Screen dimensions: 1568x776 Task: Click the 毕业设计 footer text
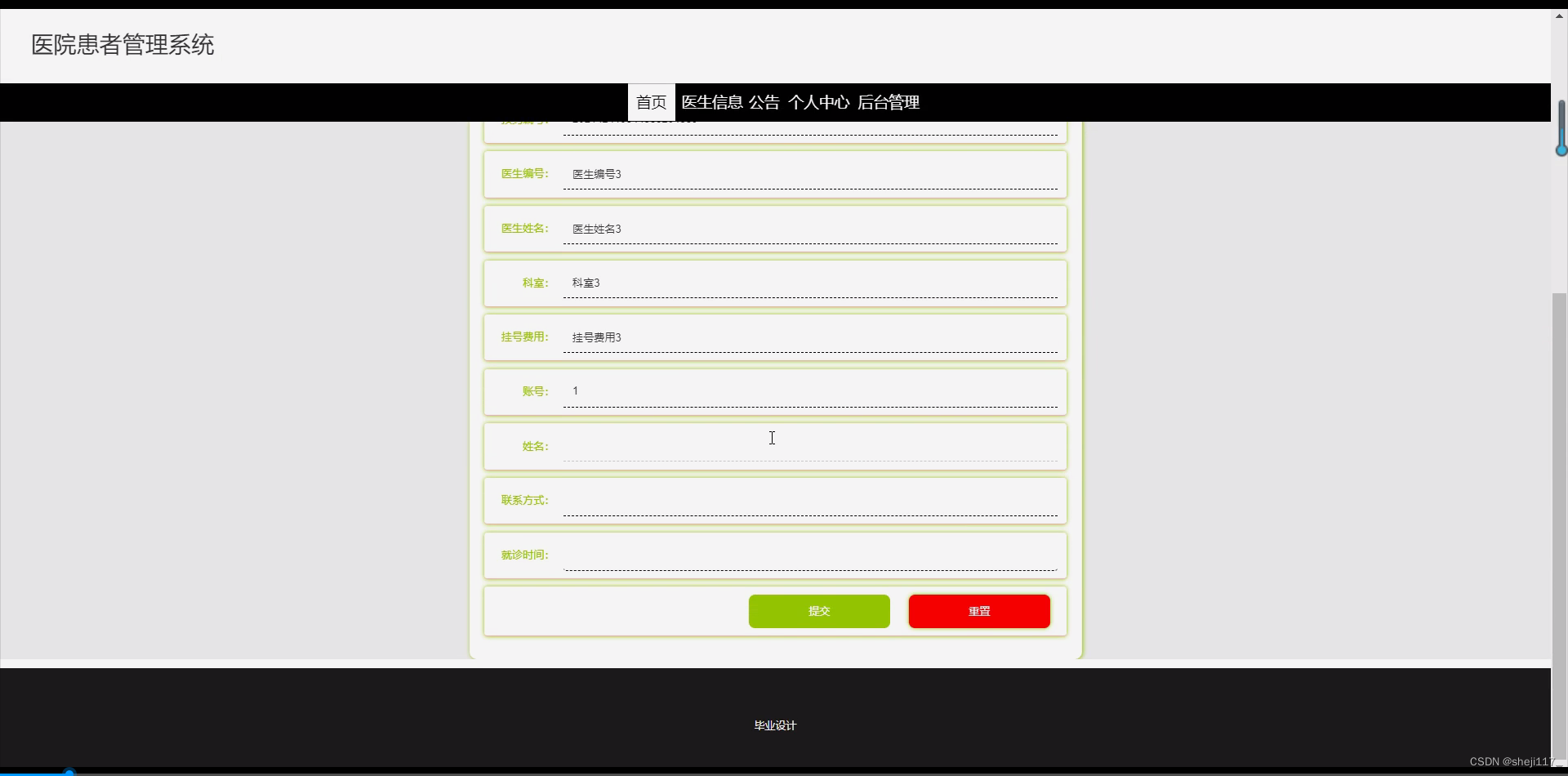pos(774,724)
